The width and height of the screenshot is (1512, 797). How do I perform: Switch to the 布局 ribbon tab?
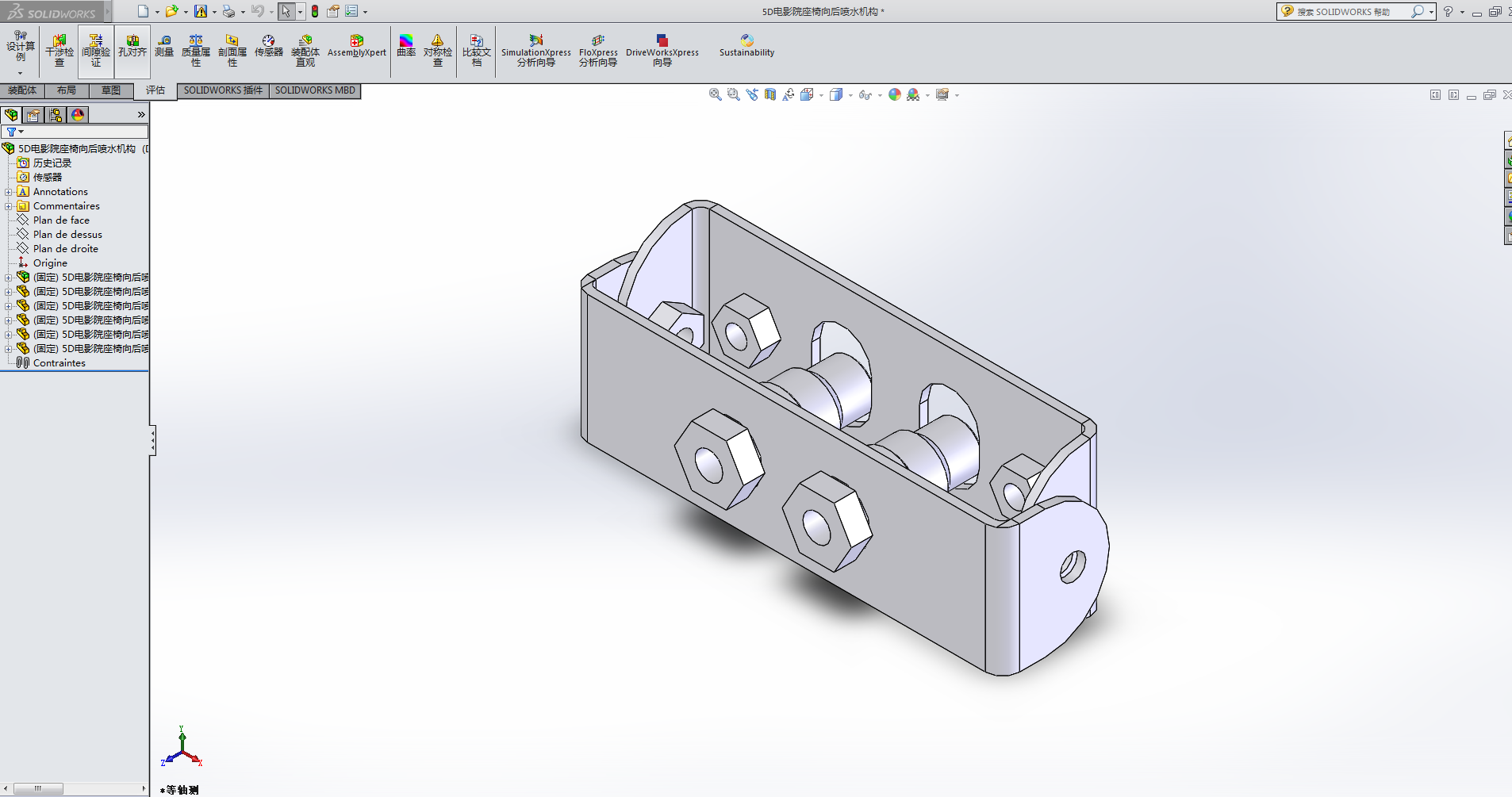[x=67, y=90]
